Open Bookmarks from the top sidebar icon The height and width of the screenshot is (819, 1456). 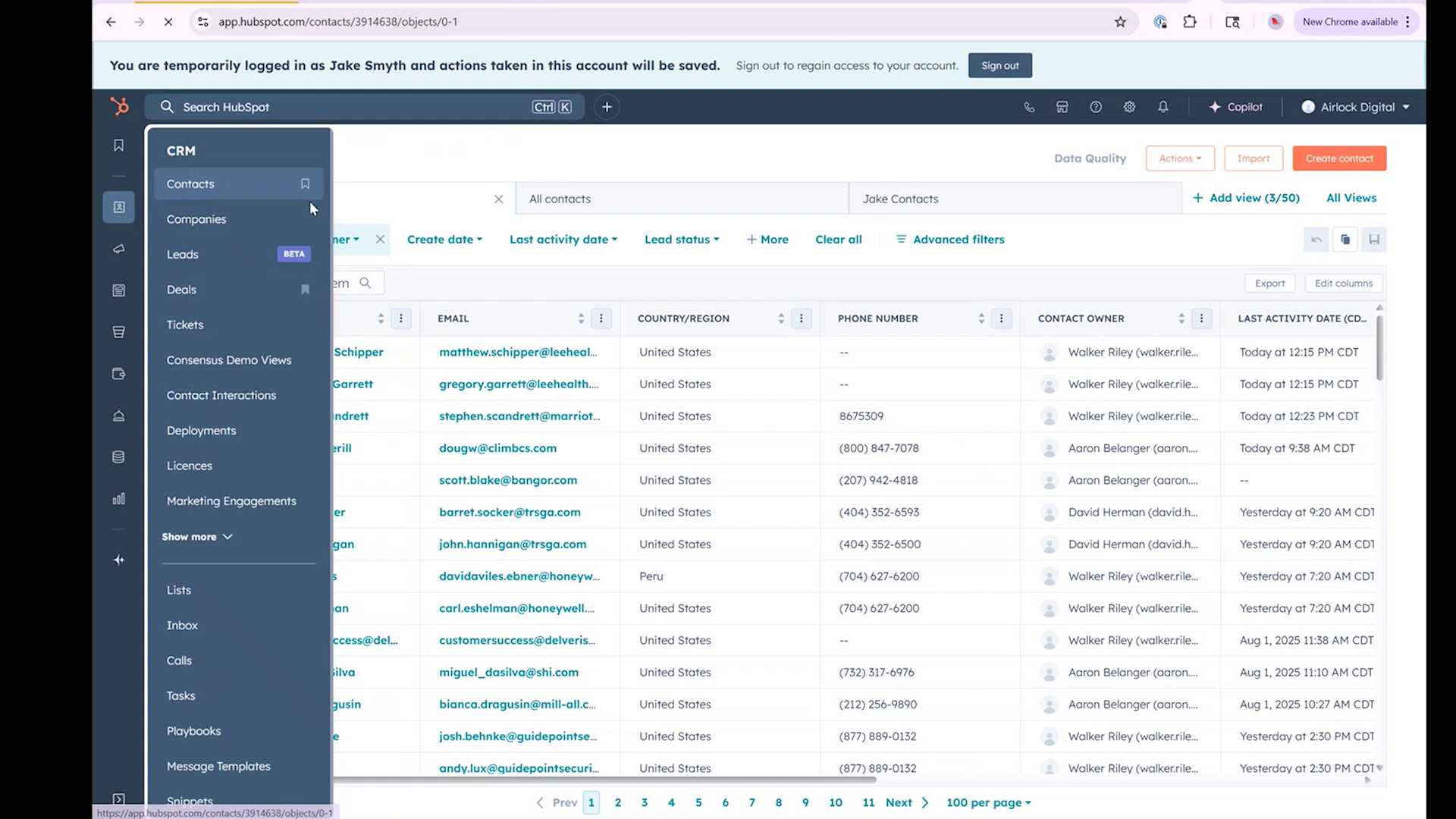[118, 145]
